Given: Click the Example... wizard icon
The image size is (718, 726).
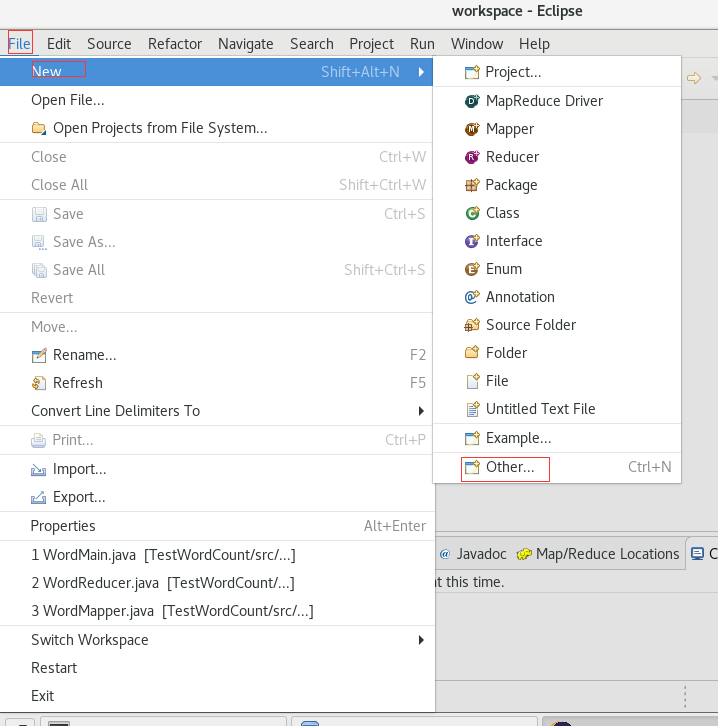Looking at the screenshot, I should click(x=472, y=438).
